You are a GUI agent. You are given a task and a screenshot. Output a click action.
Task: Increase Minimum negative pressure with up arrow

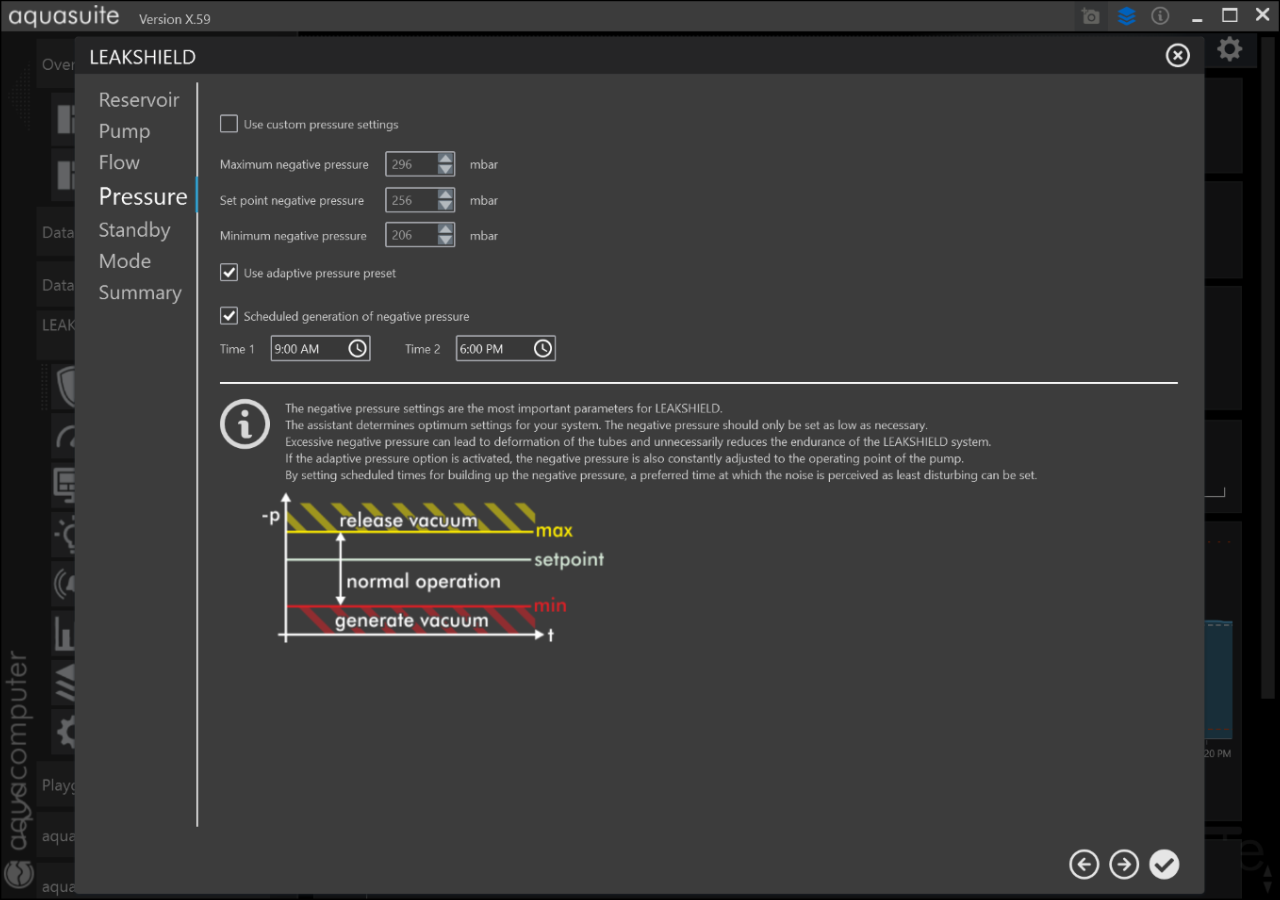point(446,229)
